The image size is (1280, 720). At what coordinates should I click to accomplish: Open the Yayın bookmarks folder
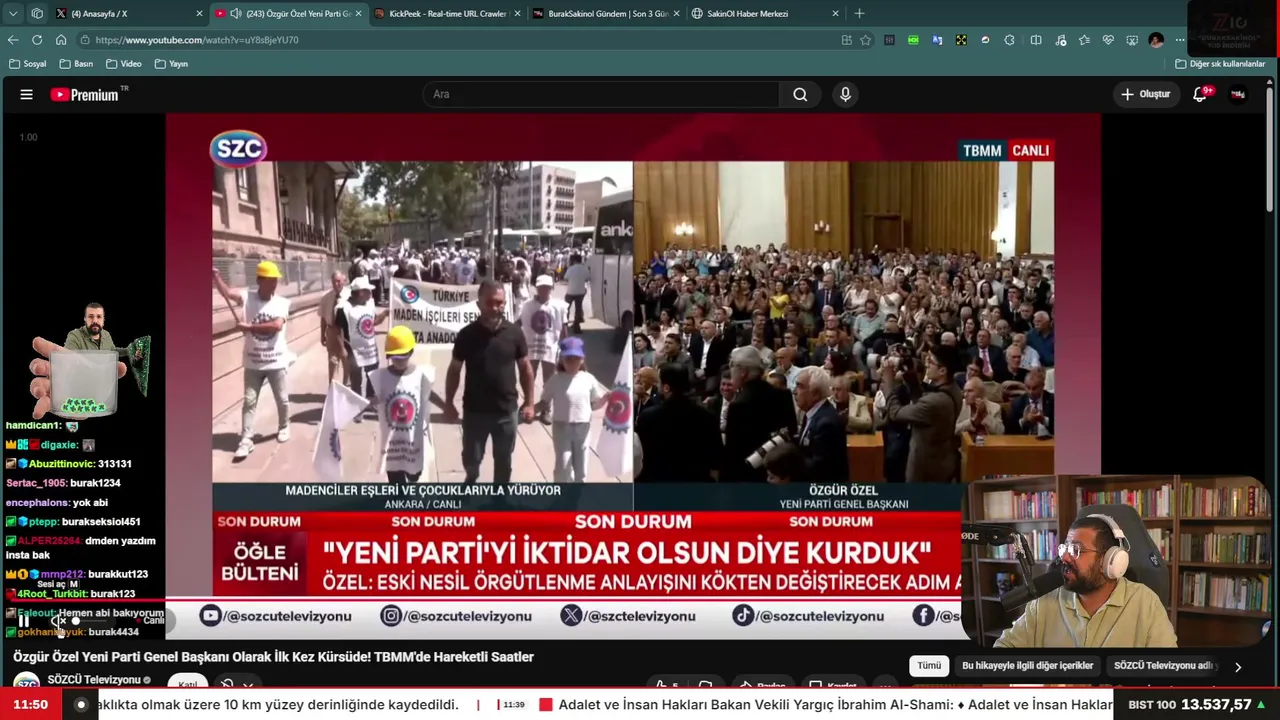pyautogui.click(x=172, y=64)
